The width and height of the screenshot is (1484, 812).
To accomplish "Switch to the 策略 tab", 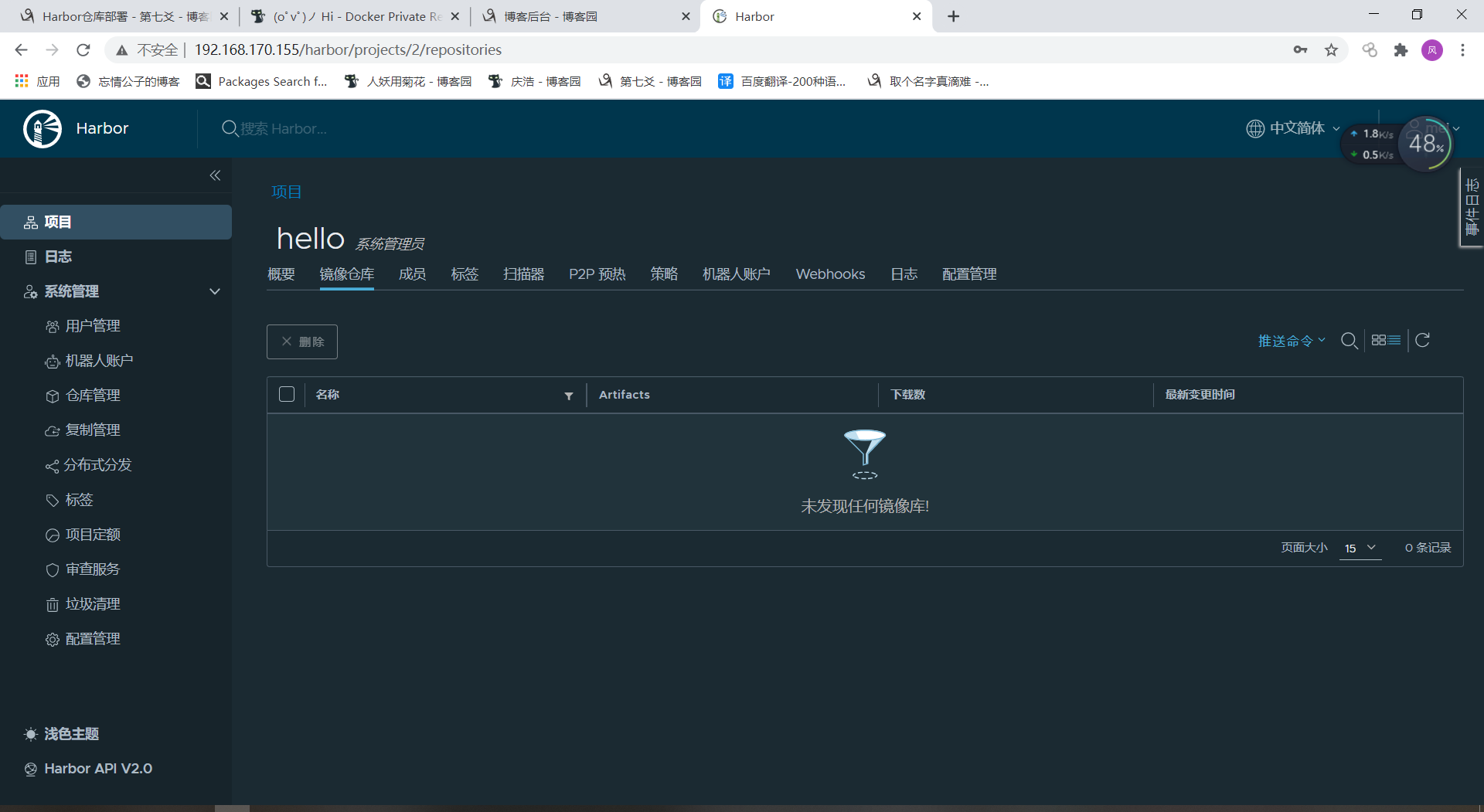I will pos(664,274).
